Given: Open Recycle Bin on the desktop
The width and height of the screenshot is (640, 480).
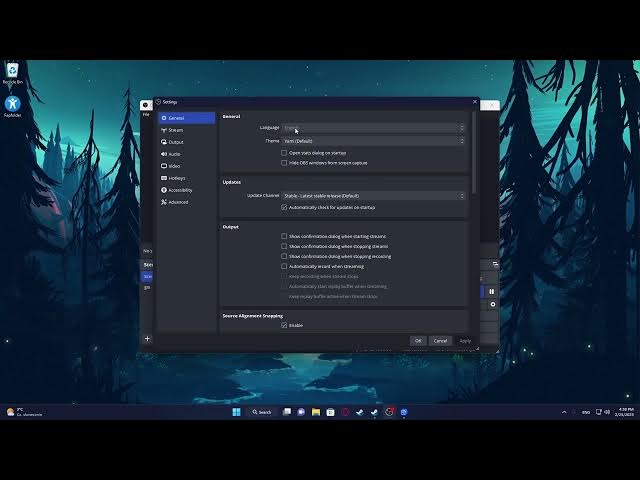Looking at the screenshot, I should (12, 70).
